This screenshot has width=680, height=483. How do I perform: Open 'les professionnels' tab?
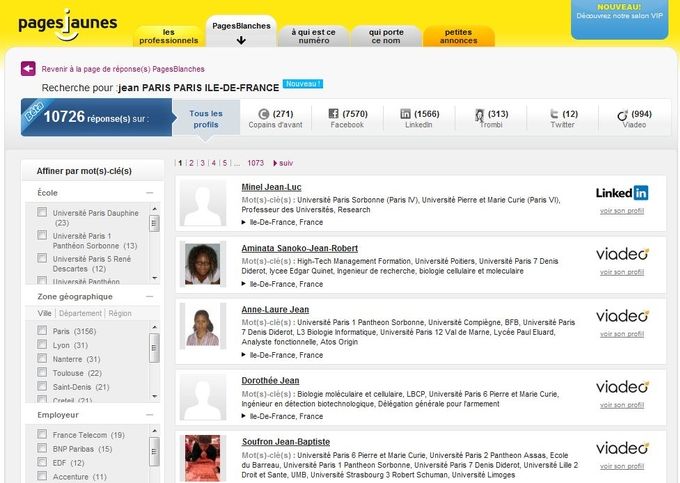[x=168, y=36]
